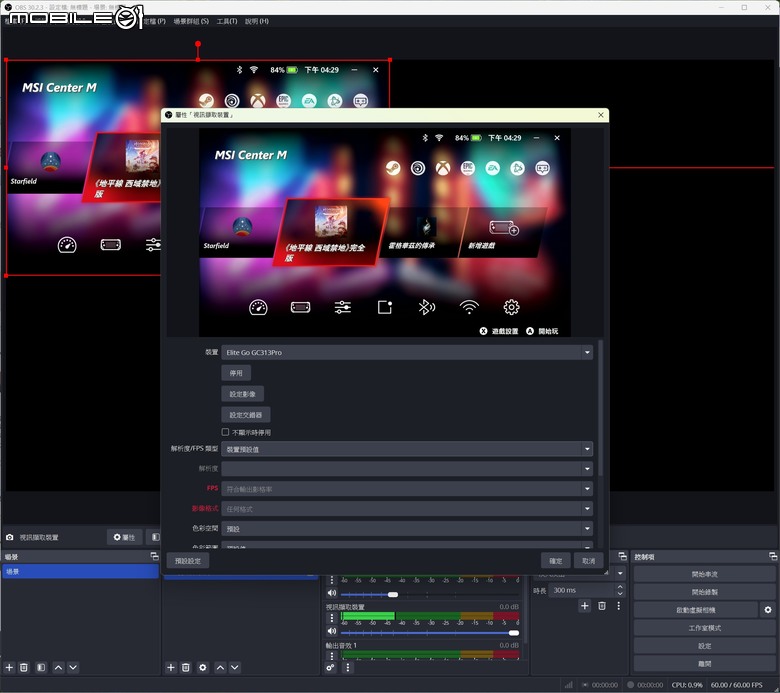Viewport: 780px width, 693px height.
Task: Click Wi-Fi icon in MSI Center preview row
Action: 469,307
